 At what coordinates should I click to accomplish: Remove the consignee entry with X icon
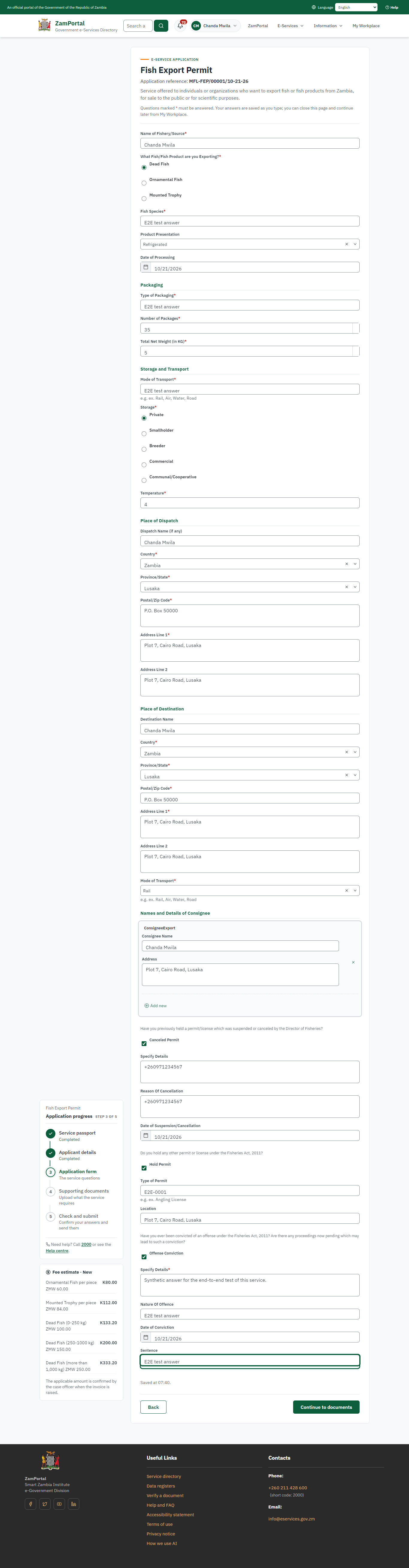(x=354, y=962)
